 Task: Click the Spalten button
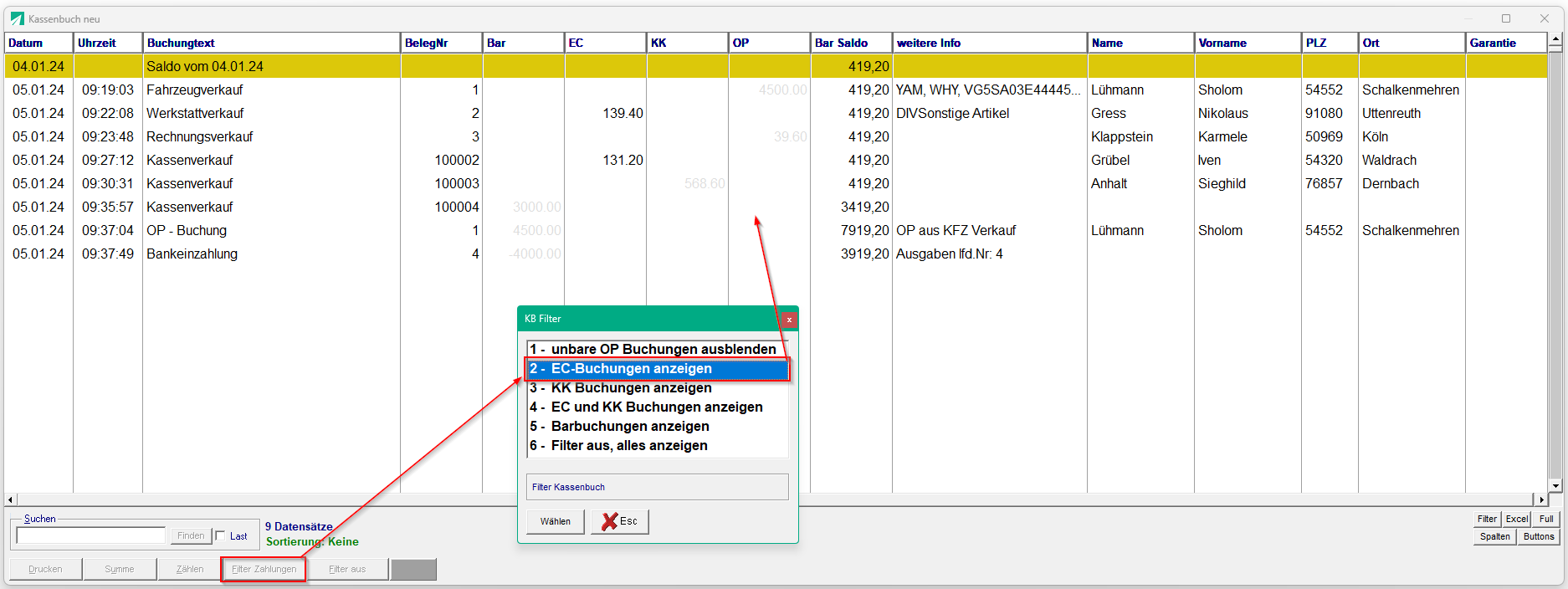[1494, 536]
